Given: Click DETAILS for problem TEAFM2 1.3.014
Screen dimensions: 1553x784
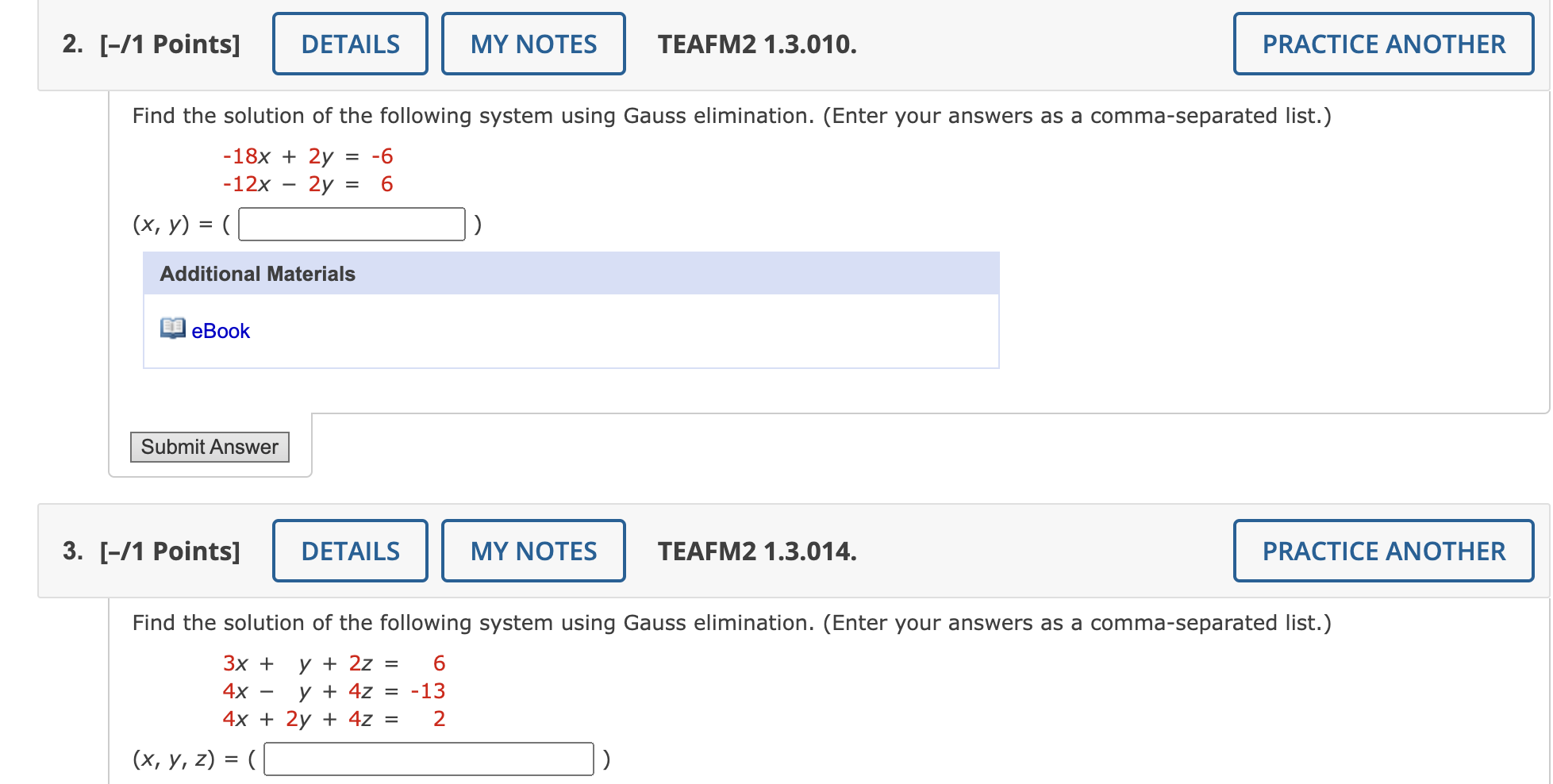Looking at the screenshot, I should click(x=350, y=550).
